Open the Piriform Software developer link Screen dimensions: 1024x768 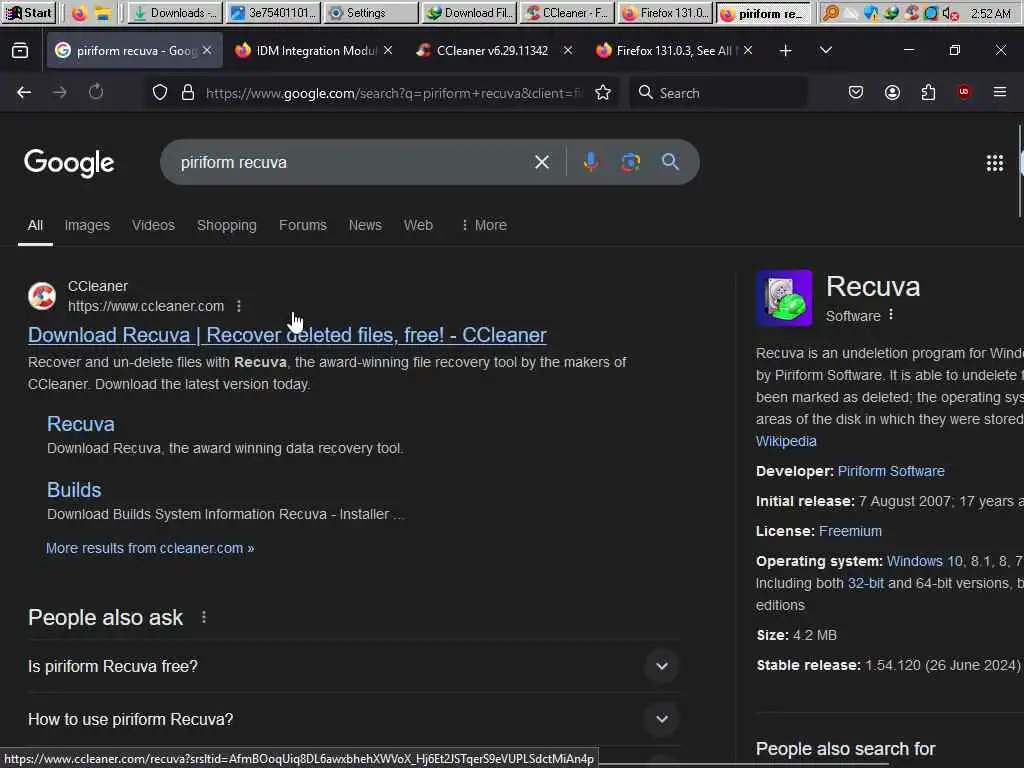[x=891, y=471]
